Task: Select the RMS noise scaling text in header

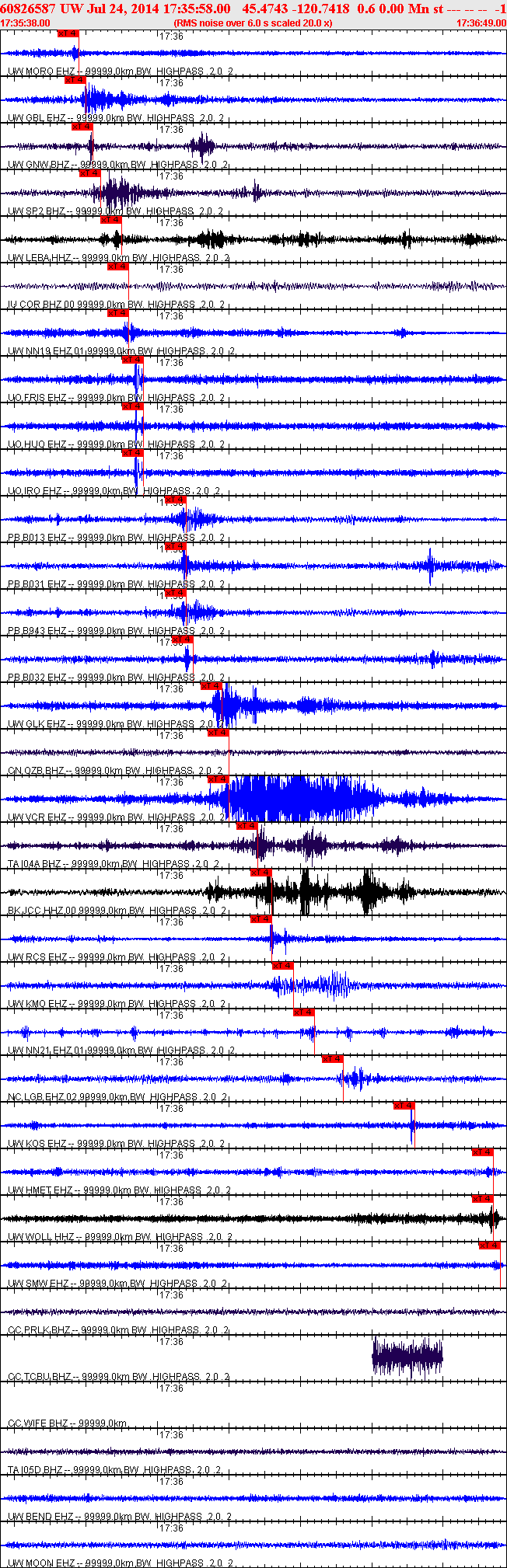Action: pos(253,23)
